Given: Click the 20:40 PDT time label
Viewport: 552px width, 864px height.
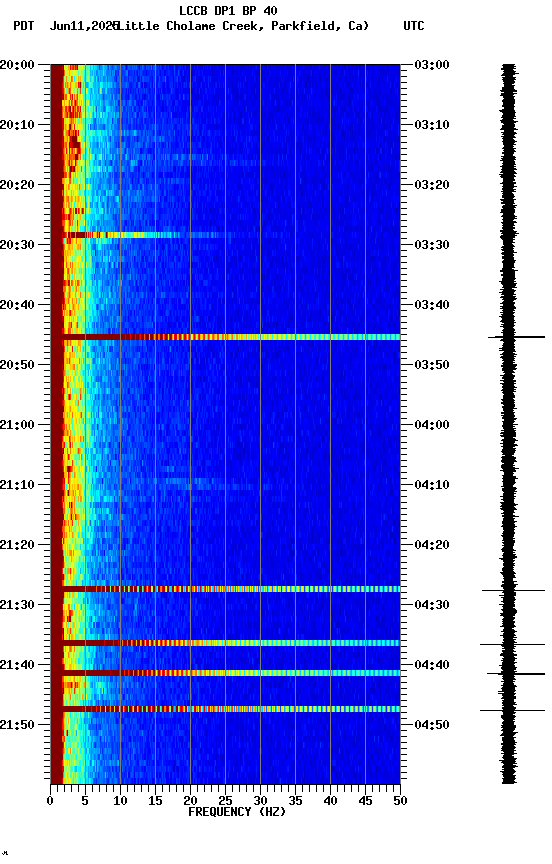Looking at the screenshot, I should pos(17,305).
